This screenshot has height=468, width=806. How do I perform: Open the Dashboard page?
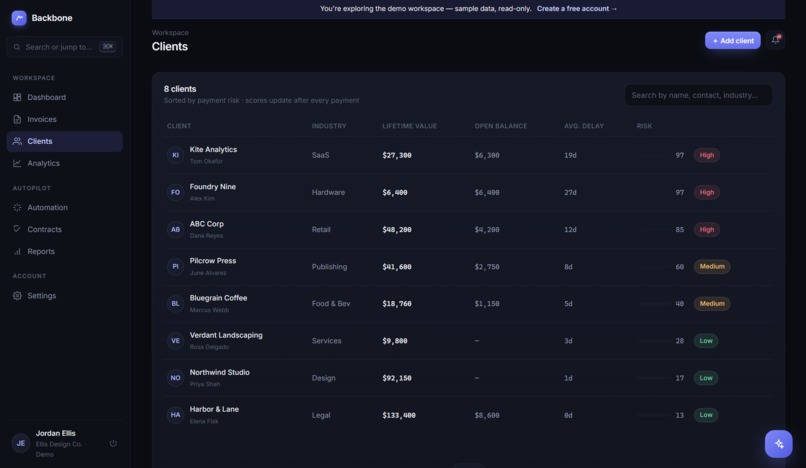pos(64,97)
